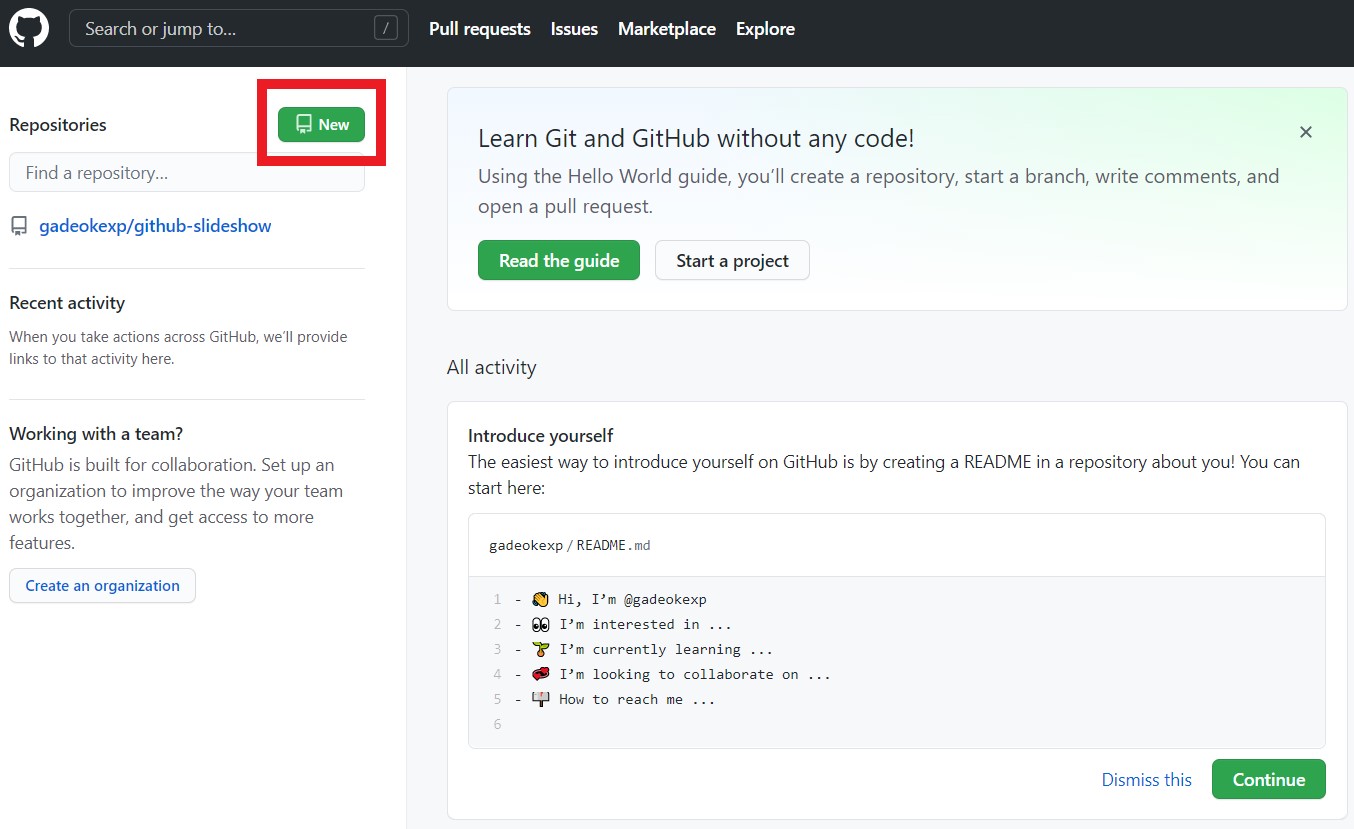Click repo icon beside github-slideshow
Viewport: 1354px width, 829px height.
(x=19, y=226)
